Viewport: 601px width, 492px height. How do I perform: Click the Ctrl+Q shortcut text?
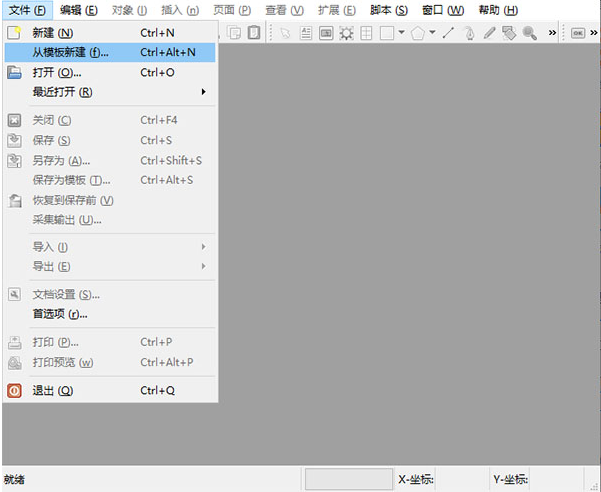click(x=158, y=390)
